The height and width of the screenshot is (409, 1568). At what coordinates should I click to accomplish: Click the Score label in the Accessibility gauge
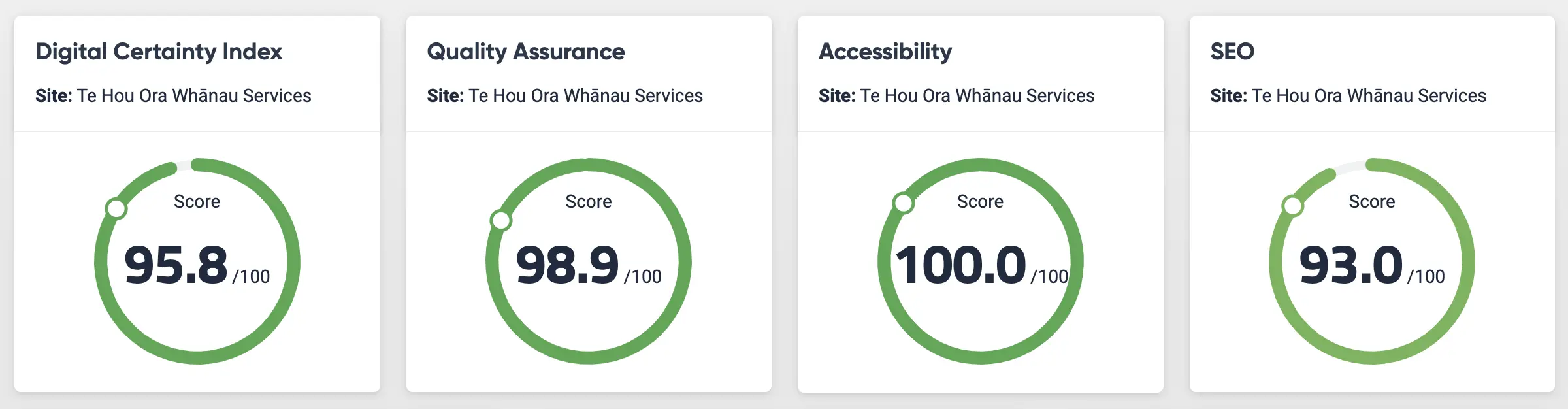click(x=980, y=201)
